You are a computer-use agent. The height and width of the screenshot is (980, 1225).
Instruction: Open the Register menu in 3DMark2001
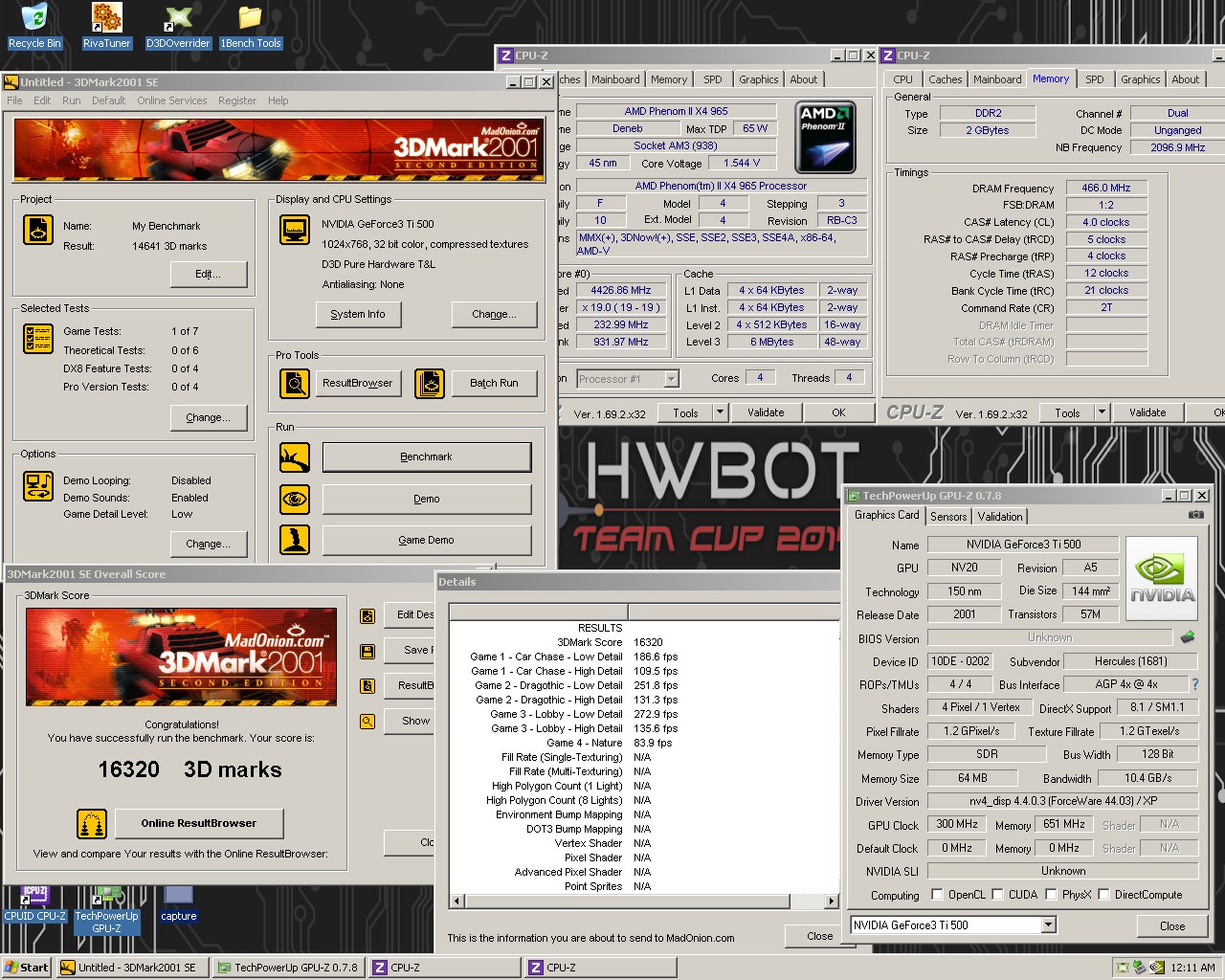(236, 100)
